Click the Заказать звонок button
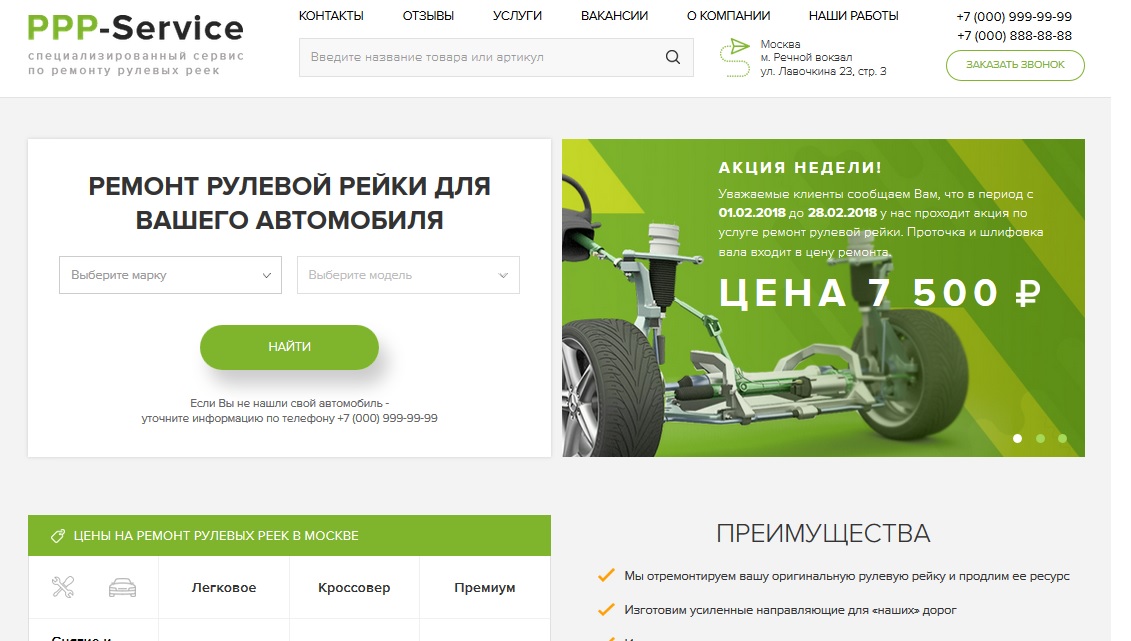1131x641 pixels. [x=1015, y=65]
